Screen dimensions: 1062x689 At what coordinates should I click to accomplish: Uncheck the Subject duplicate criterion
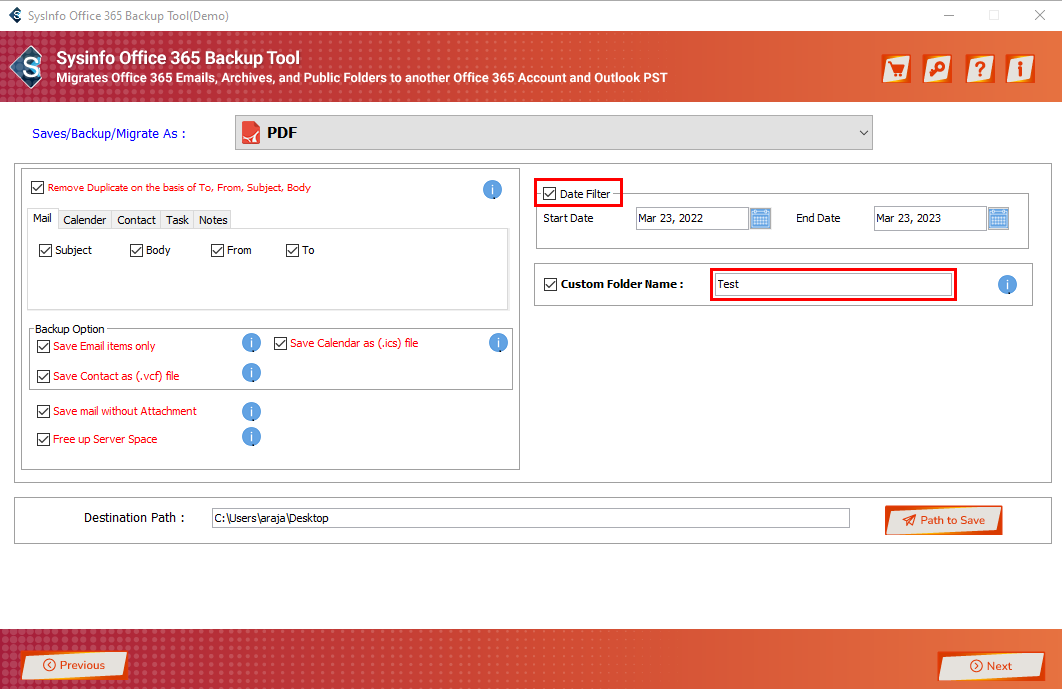tap(45, 251)
